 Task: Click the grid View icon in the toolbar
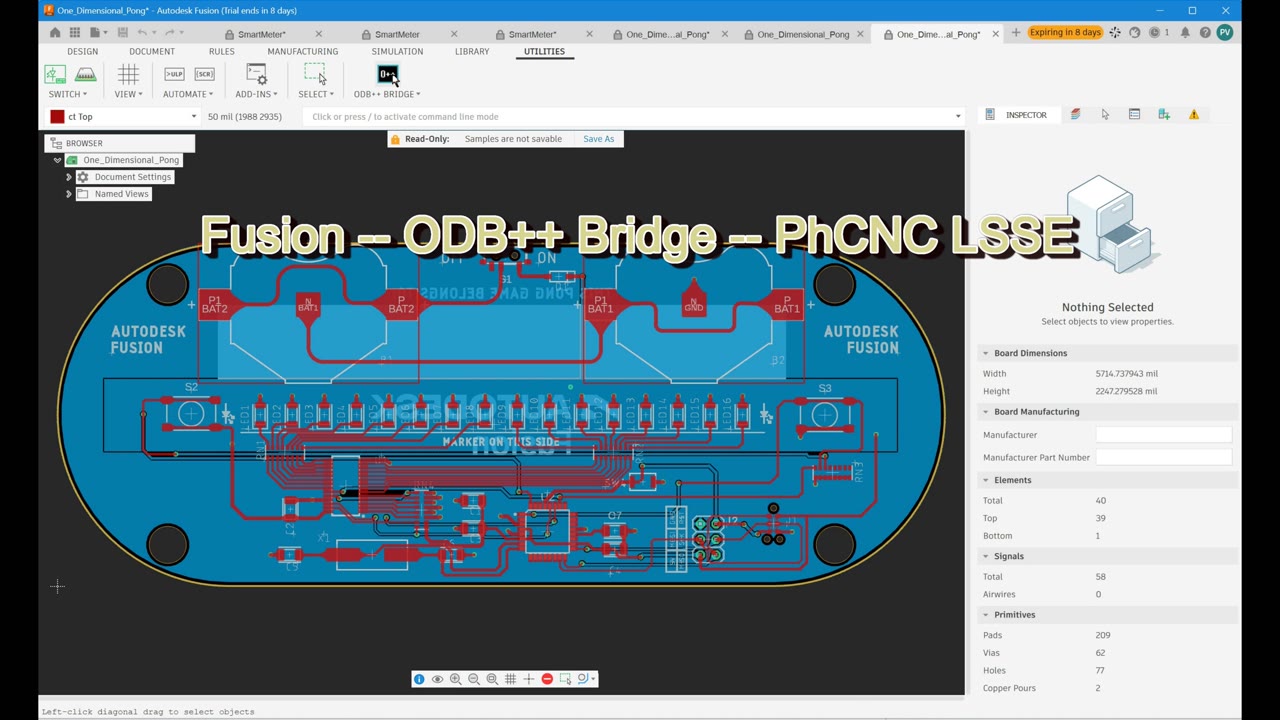(x=128, y=75)
